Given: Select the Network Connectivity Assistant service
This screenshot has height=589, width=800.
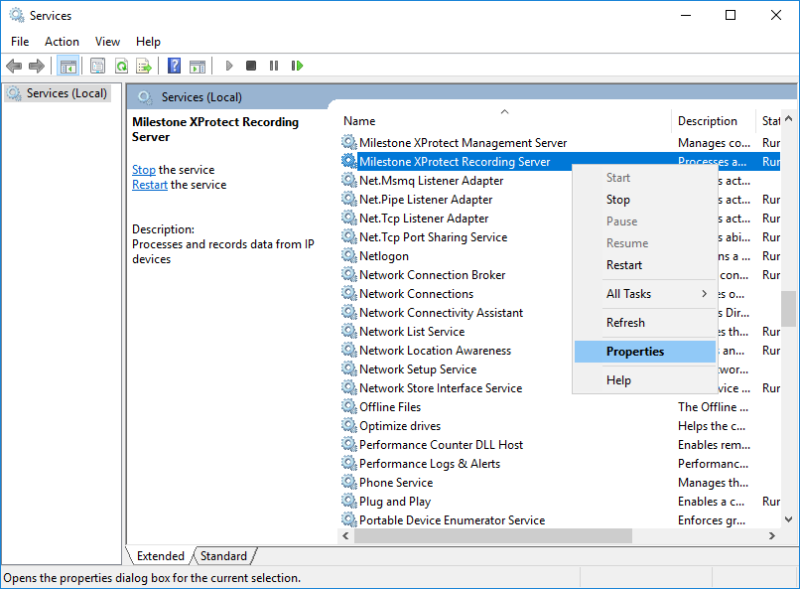Looking at the screenshot, I should tap(441, 312).
